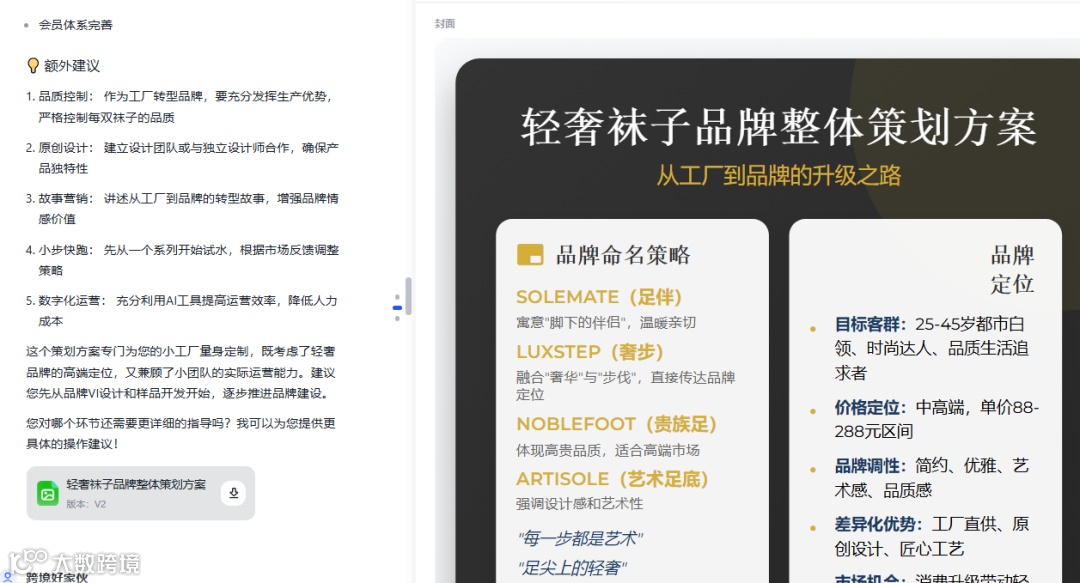The width and height of the screenshot is (1080, 583).
Task: Click the title 轻奢袜子品牌整体策划方案 on slide
Action: [779, 127]
